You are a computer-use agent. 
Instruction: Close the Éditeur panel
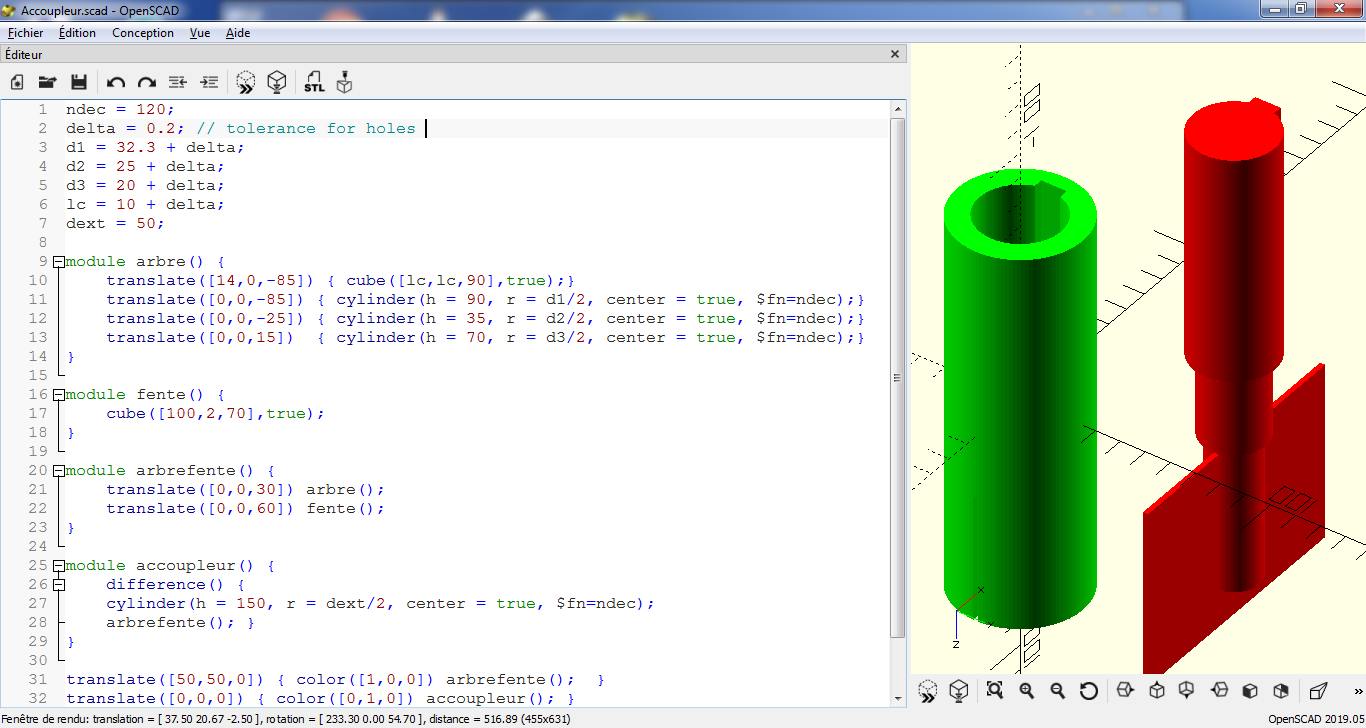click(x=896, y=54)
